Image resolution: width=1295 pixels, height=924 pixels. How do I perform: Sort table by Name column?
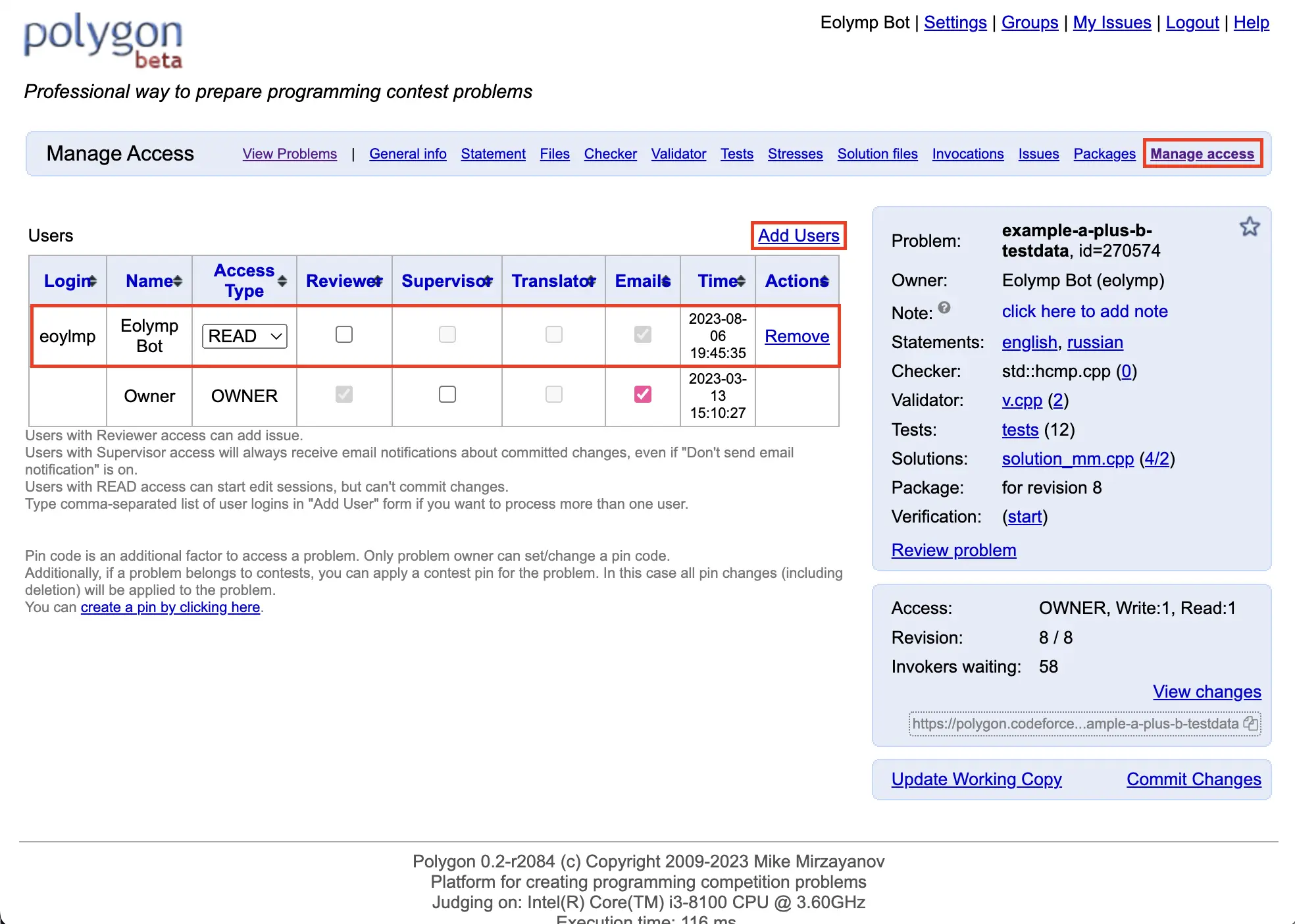click(x=178, y=281)
